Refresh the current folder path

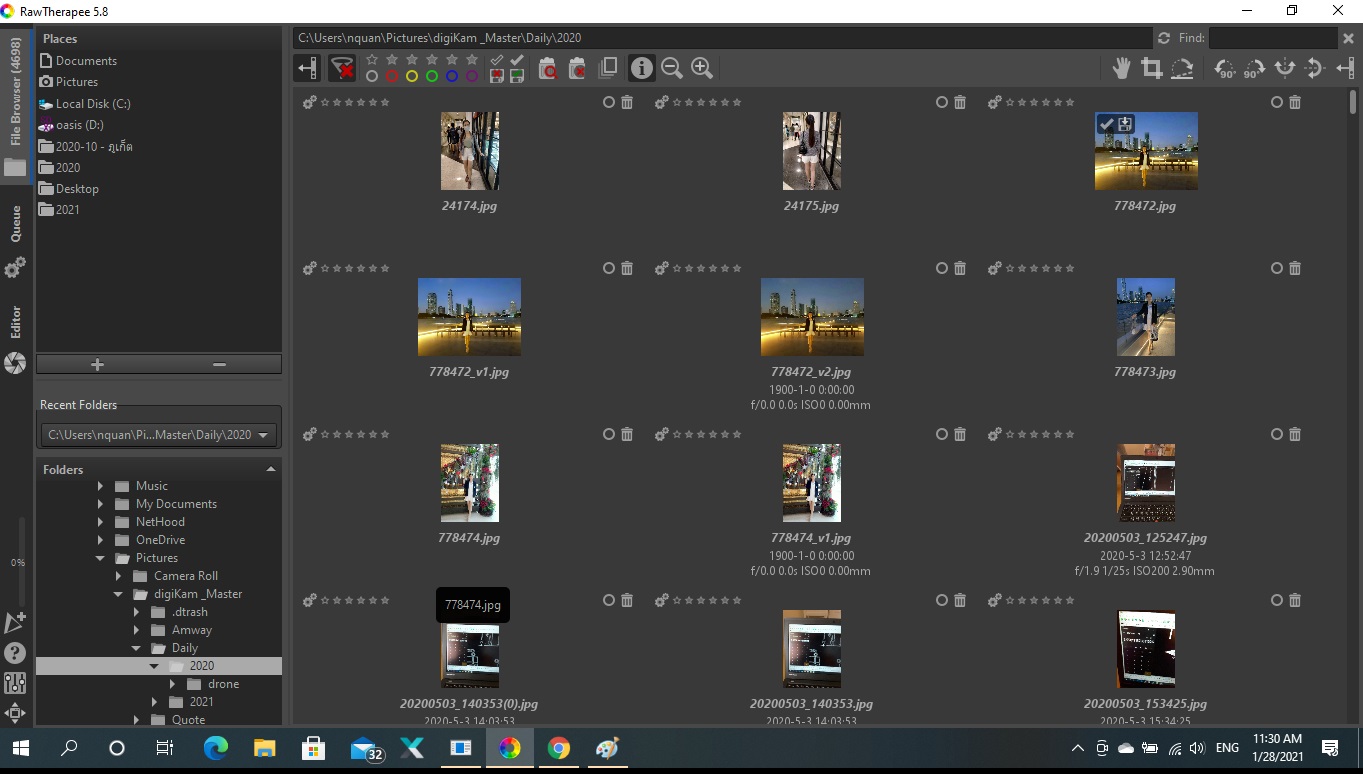click(1163, 38)
